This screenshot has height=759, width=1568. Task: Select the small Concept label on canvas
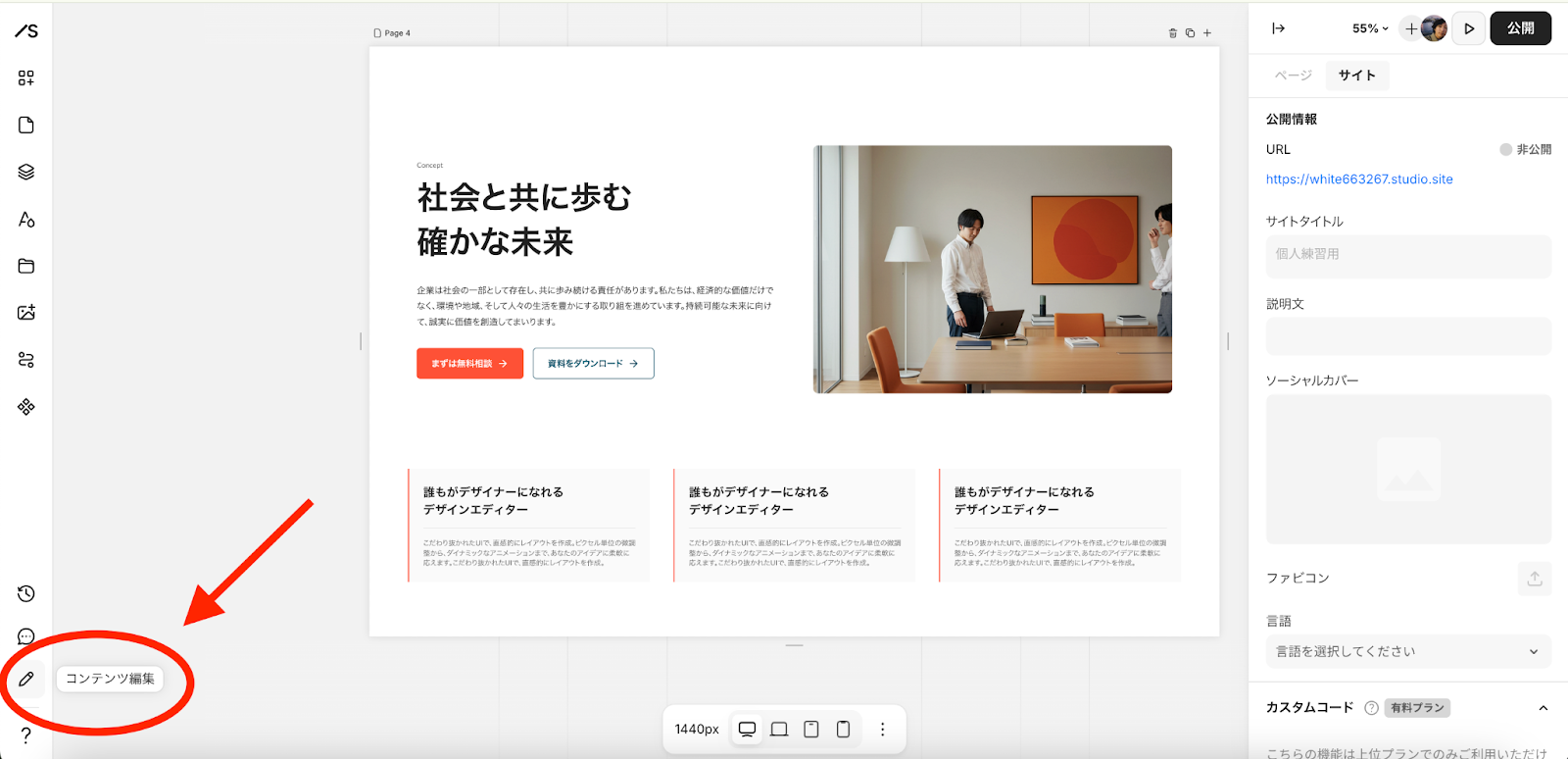coord(430,166)
